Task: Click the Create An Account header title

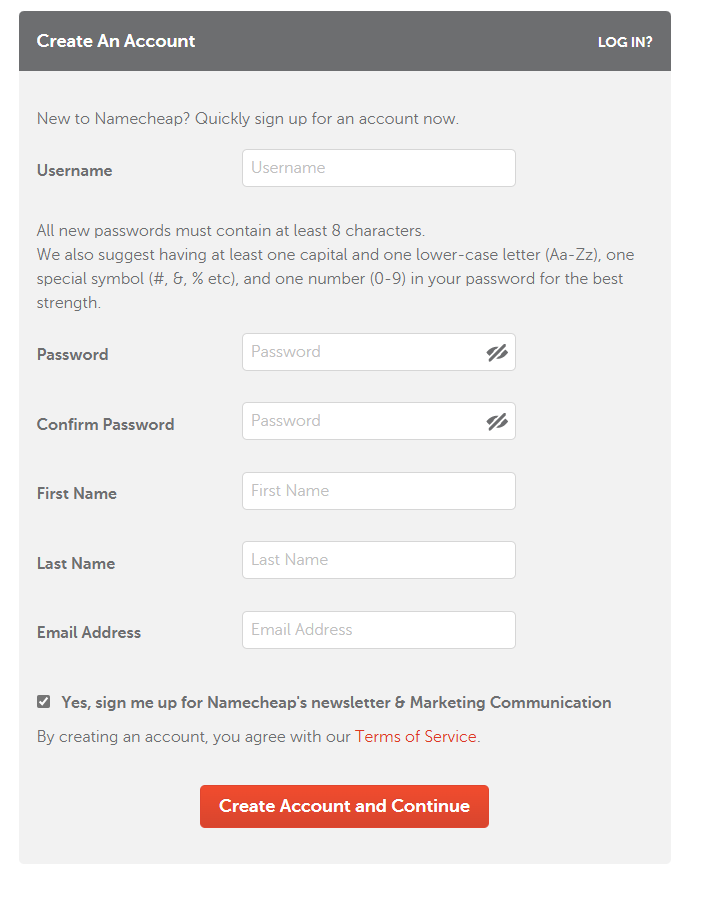Action: pos(116,41)
